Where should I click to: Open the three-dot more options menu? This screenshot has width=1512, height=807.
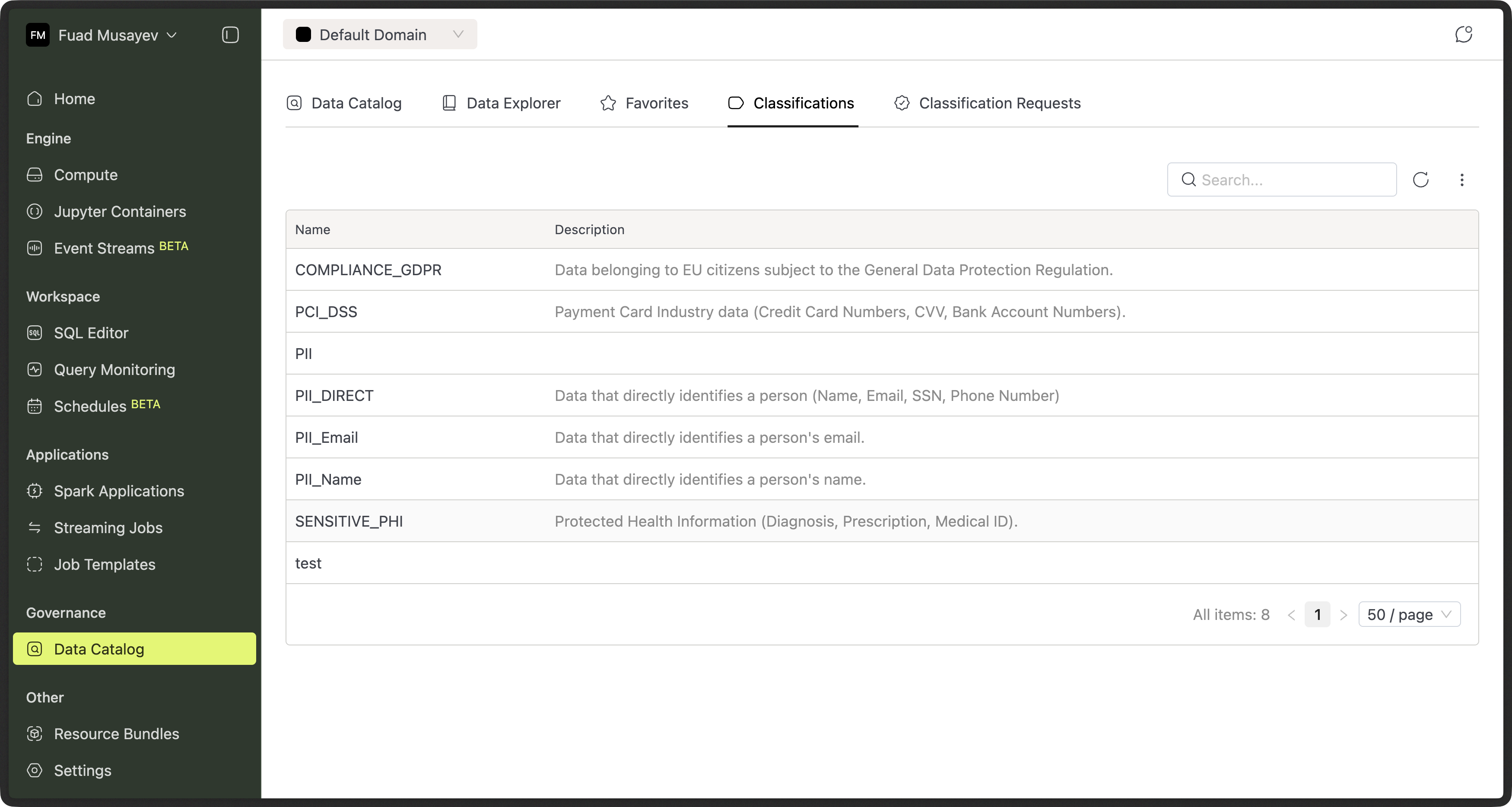coord(1462,180)
